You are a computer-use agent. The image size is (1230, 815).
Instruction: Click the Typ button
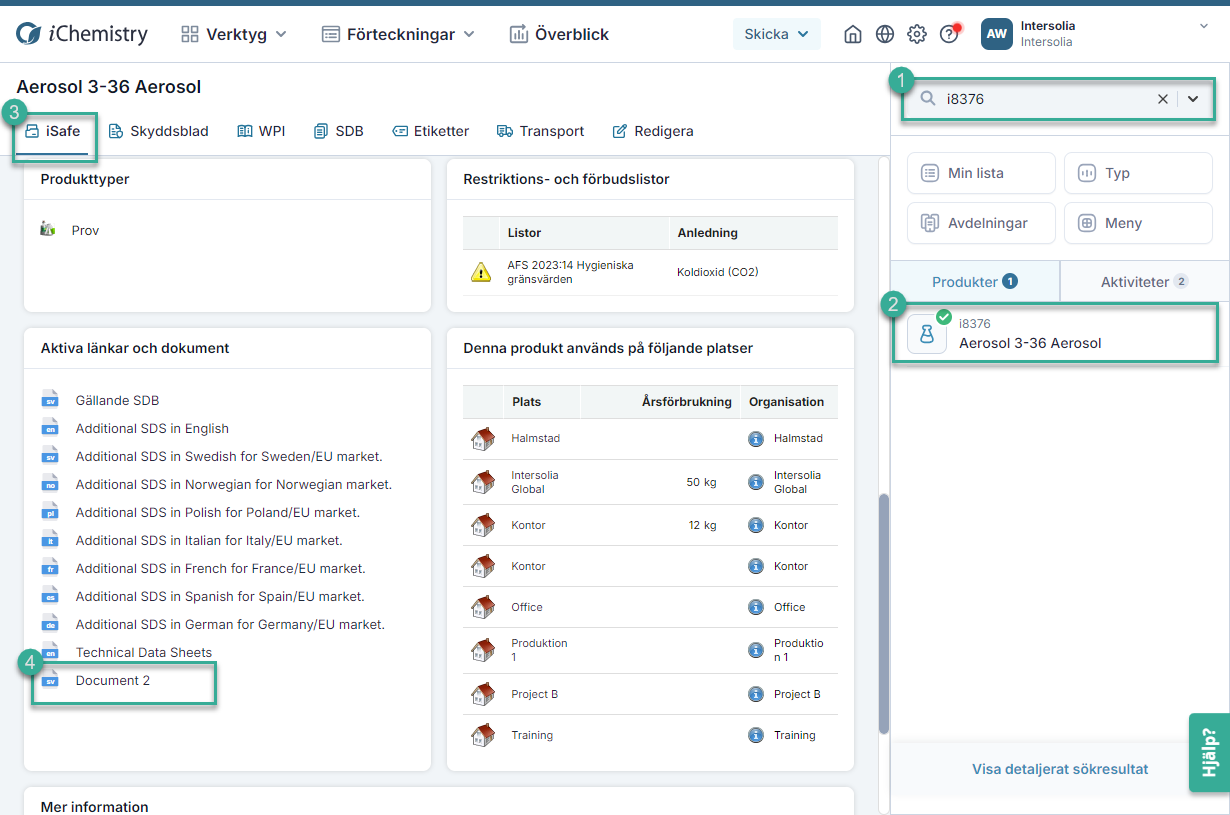tap(1138, 173)
